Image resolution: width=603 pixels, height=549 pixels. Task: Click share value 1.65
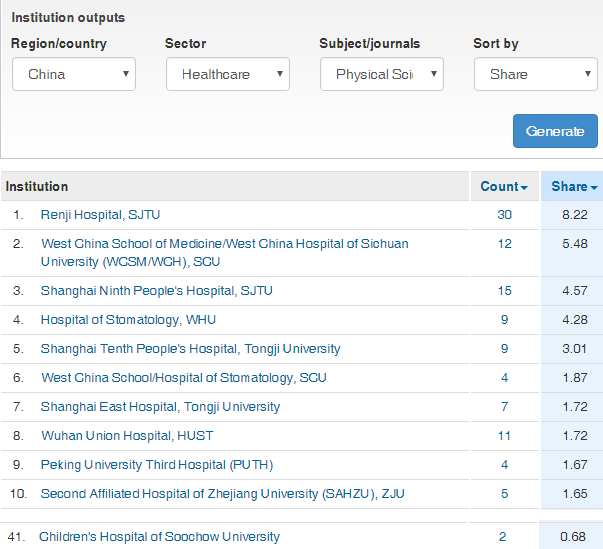pyautogui.click(x=575, y=494)
